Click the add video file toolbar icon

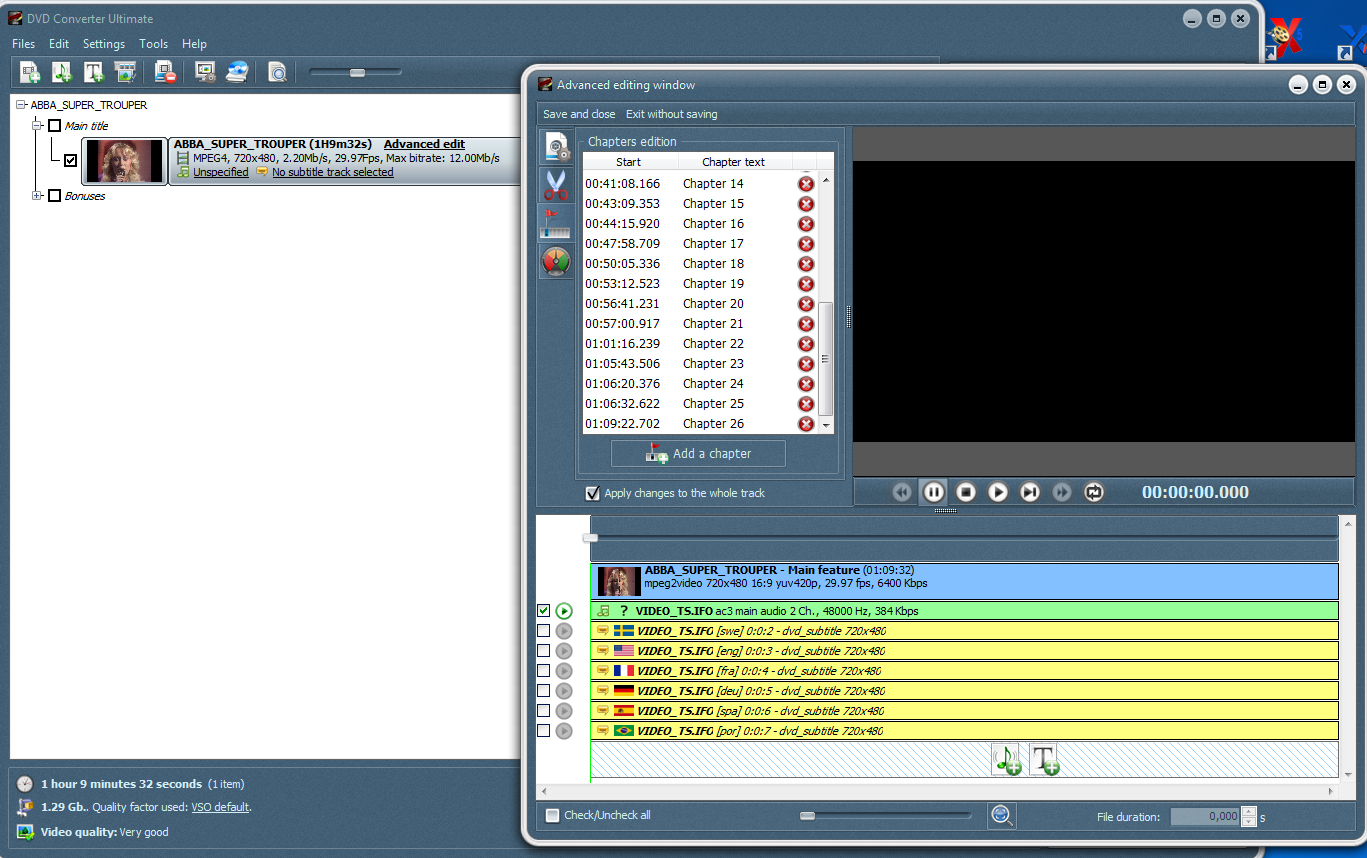30,72
